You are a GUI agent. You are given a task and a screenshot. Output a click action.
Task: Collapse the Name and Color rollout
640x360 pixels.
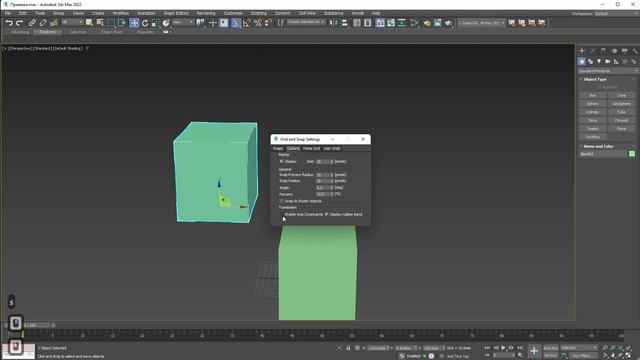598,146
